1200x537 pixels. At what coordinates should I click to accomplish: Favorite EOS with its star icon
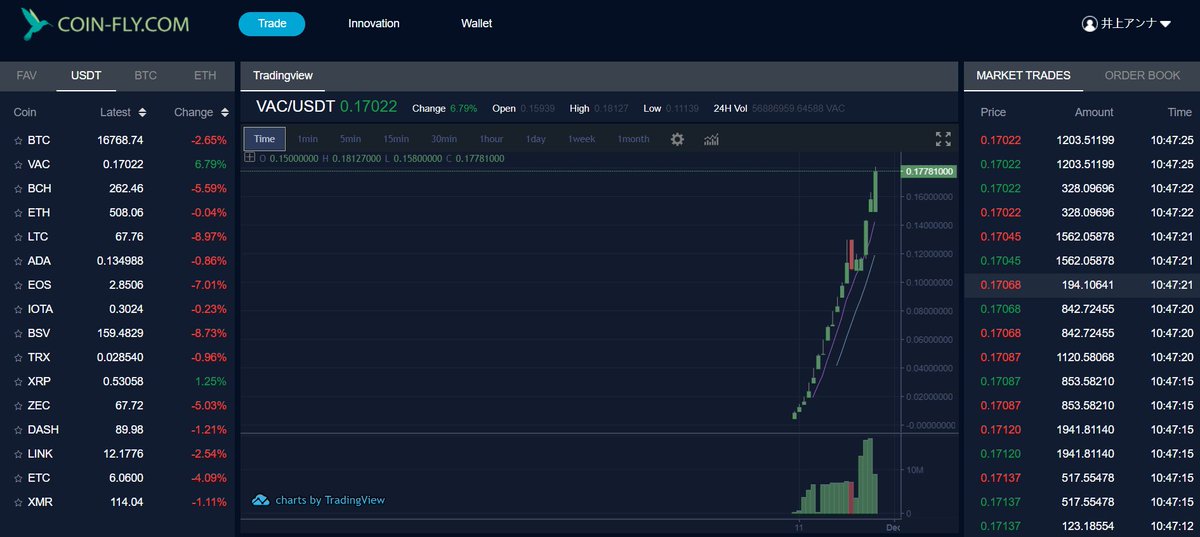click(18, 285)
